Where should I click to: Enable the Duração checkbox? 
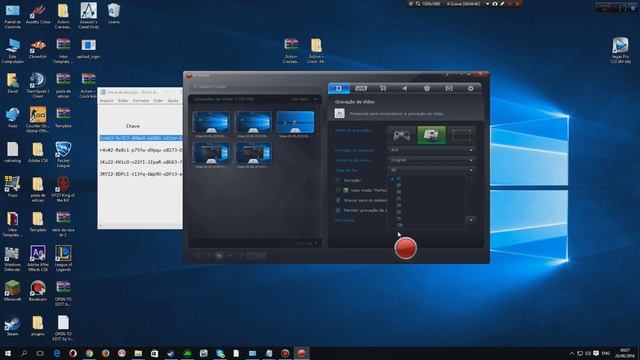(x=338, y=180)
